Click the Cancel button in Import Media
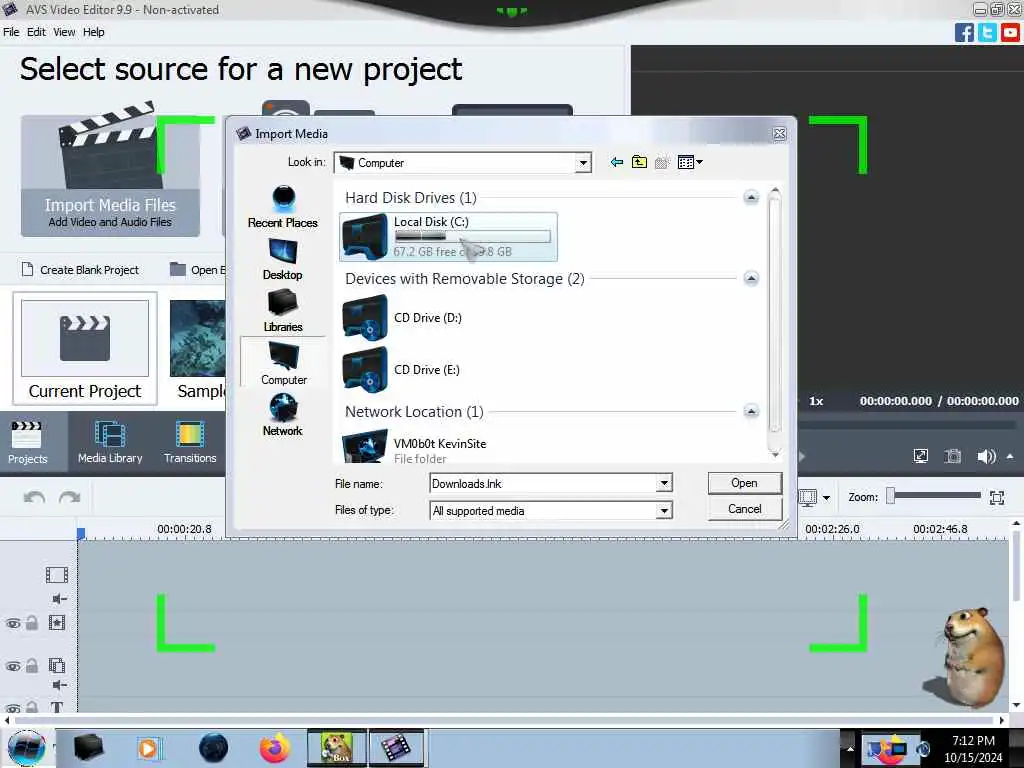The height and width of the screenshot is (768, 1024). coord(744,509)
